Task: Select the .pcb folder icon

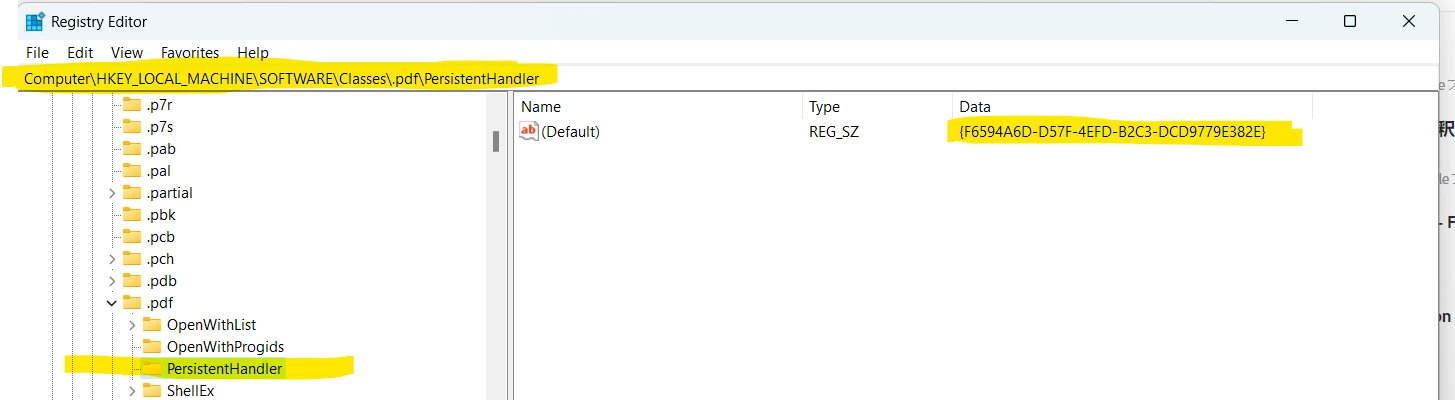Action: pyautogui.click(x=132, y=237)
